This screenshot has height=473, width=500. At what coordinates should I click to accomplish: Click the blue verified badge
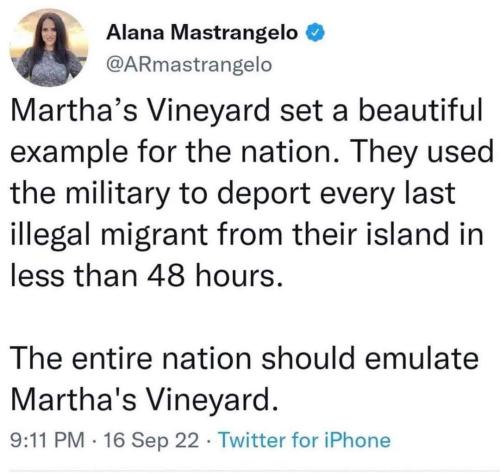pyautogui.click(x=315, y=33)
